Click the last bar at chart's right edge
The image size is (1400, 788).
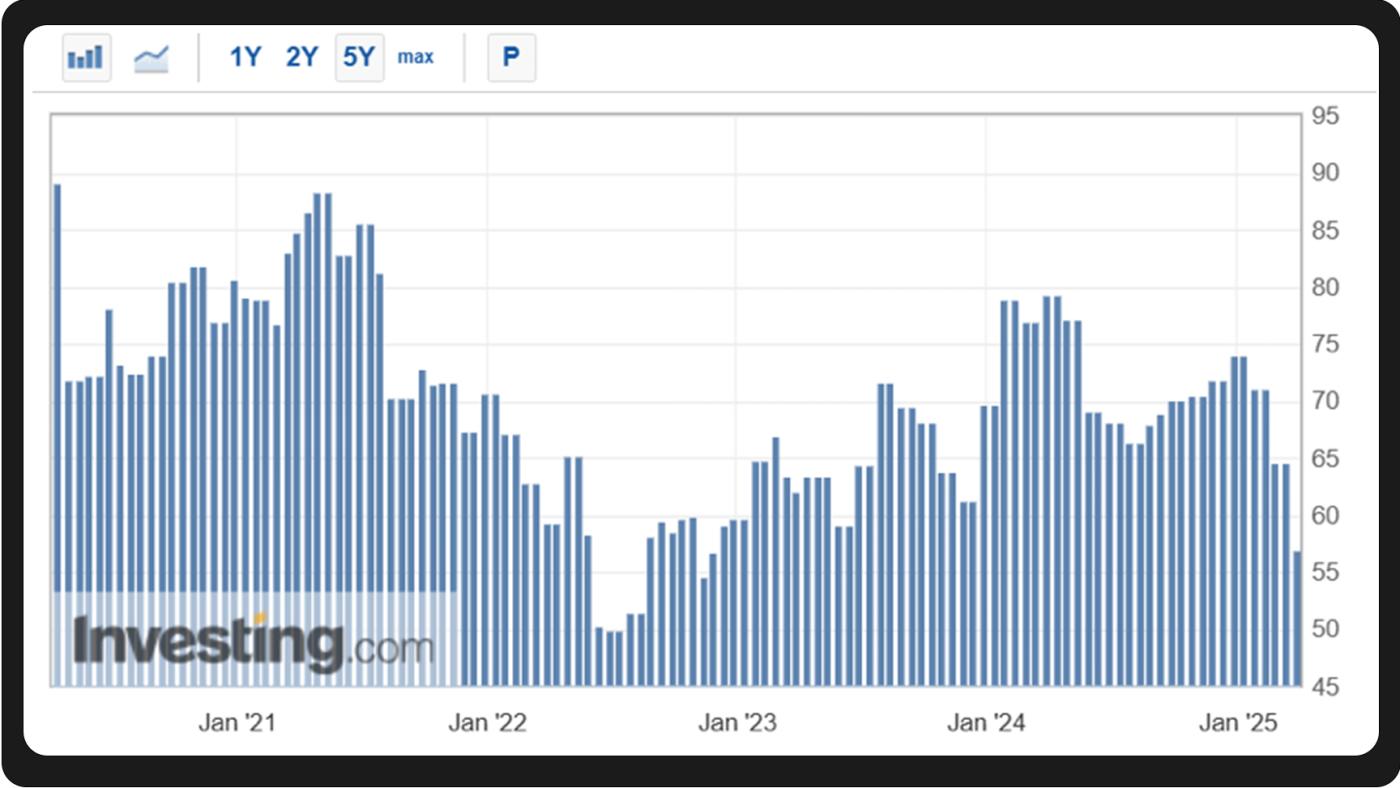click(x=1297, y=618)
